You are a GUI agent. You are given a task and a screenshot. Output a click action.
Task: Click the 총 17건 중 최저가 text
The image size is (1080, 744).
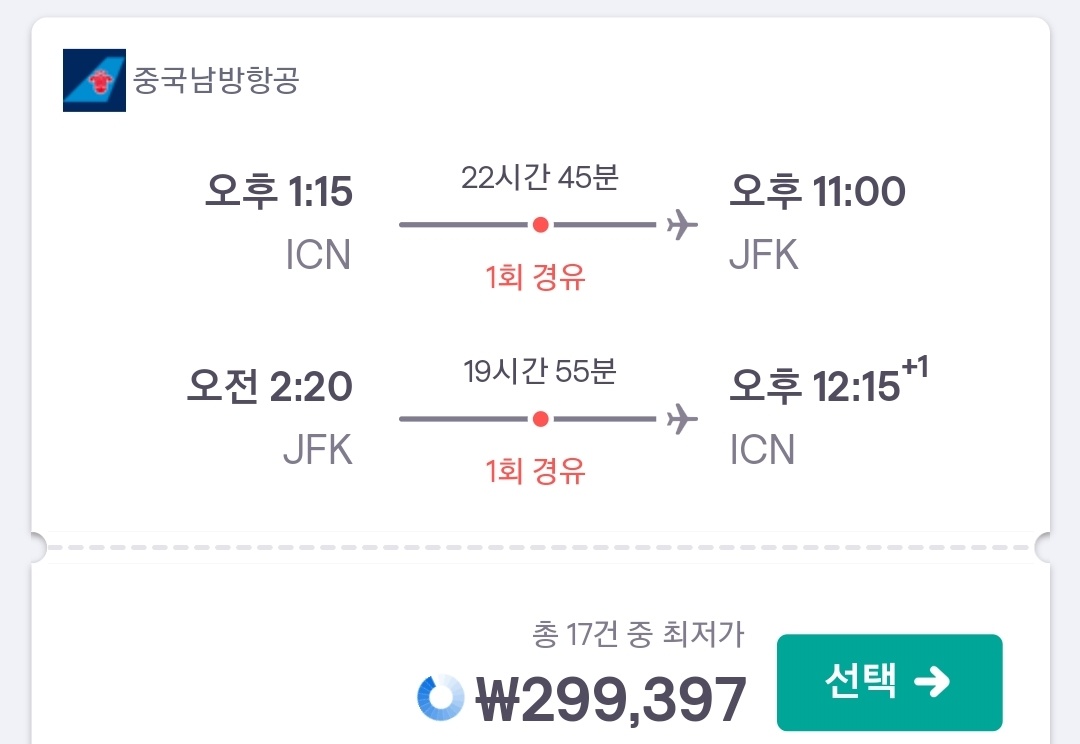tap(638, 634)
